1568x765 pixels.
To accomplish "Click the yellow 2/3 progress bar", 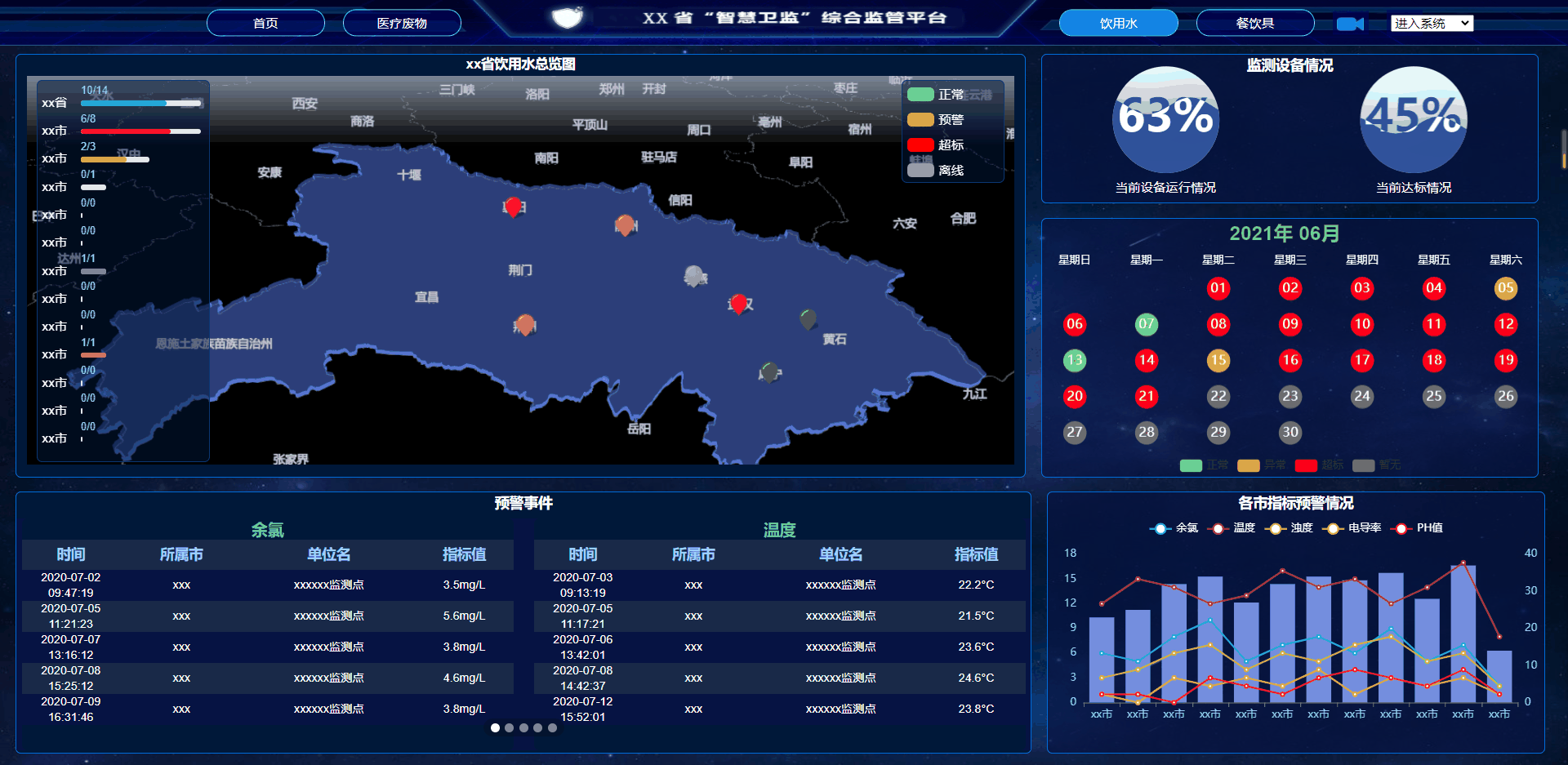I will tap(114, 159).
